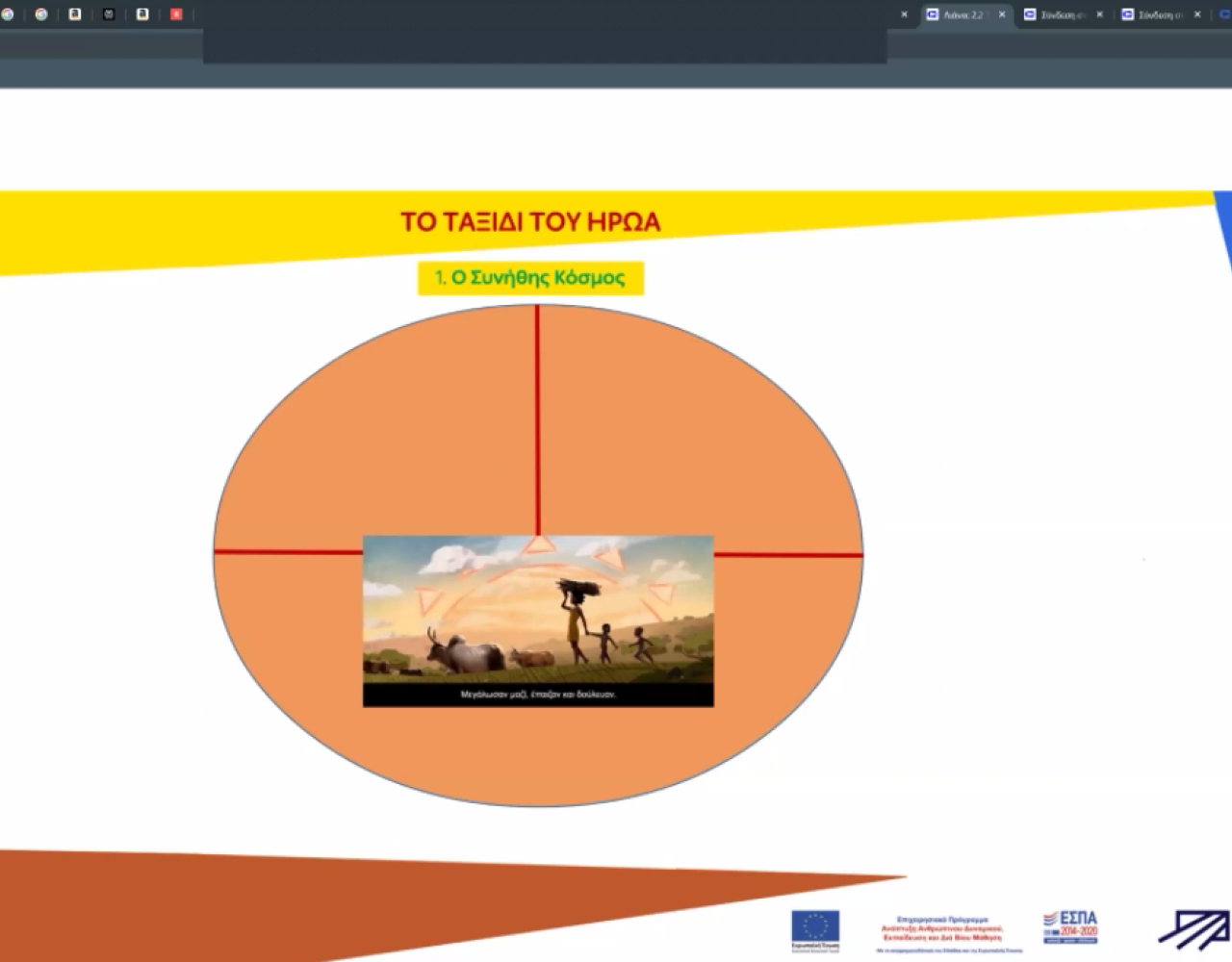
Task: Select the pinned tab with the dark square icon
Action: (x=109, y=14)
